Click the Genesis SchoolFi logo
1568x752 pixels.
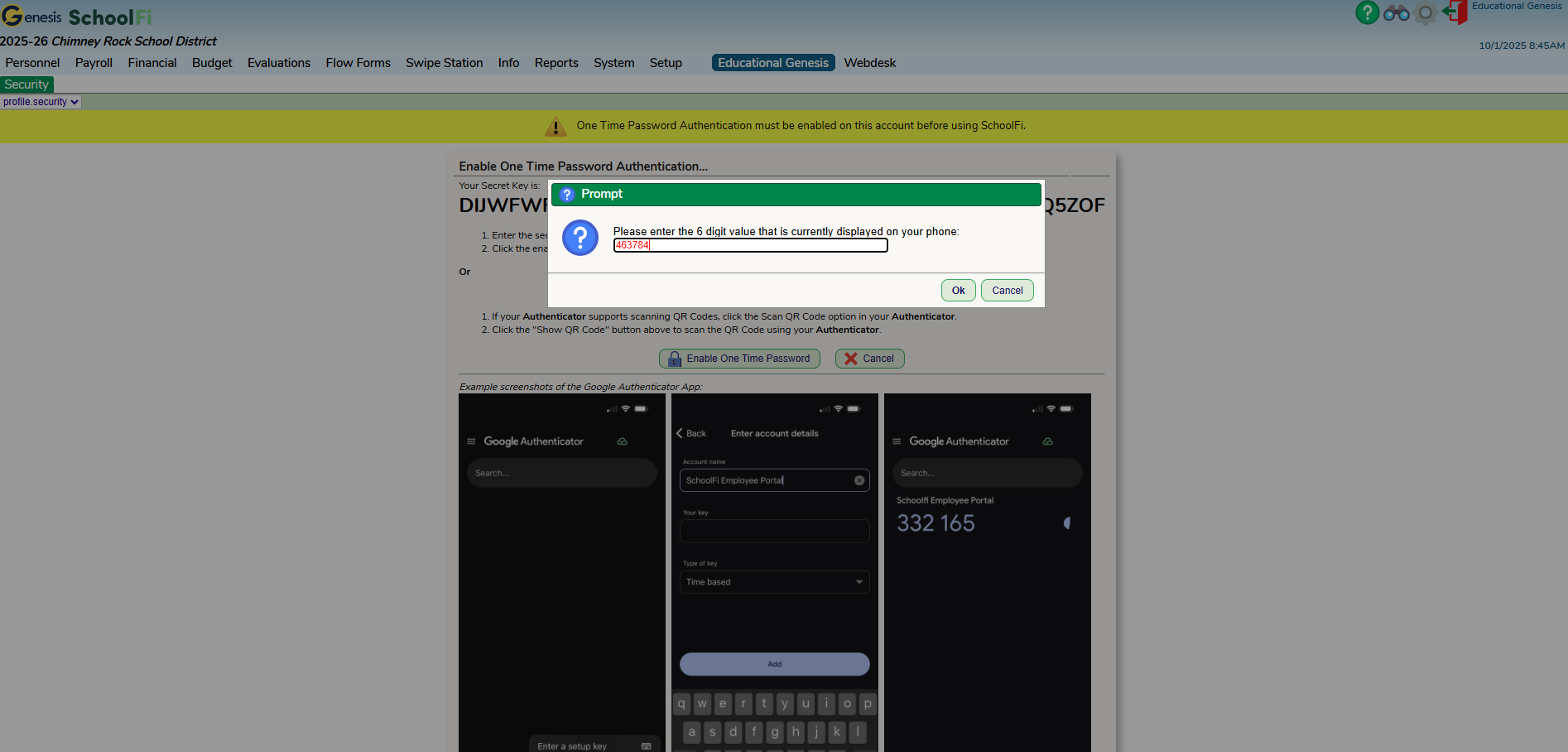(x=76, y=17)
